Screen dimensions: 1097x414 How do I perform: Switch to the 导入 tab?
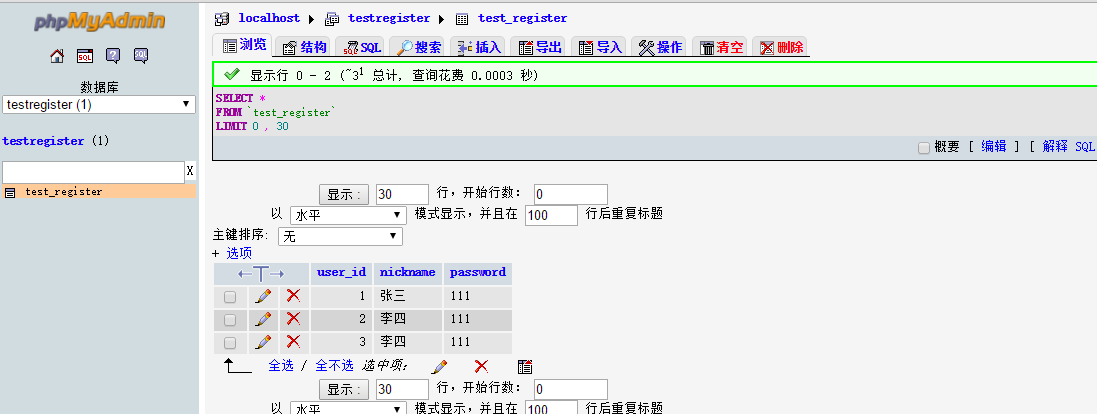(x=600, y=48)
